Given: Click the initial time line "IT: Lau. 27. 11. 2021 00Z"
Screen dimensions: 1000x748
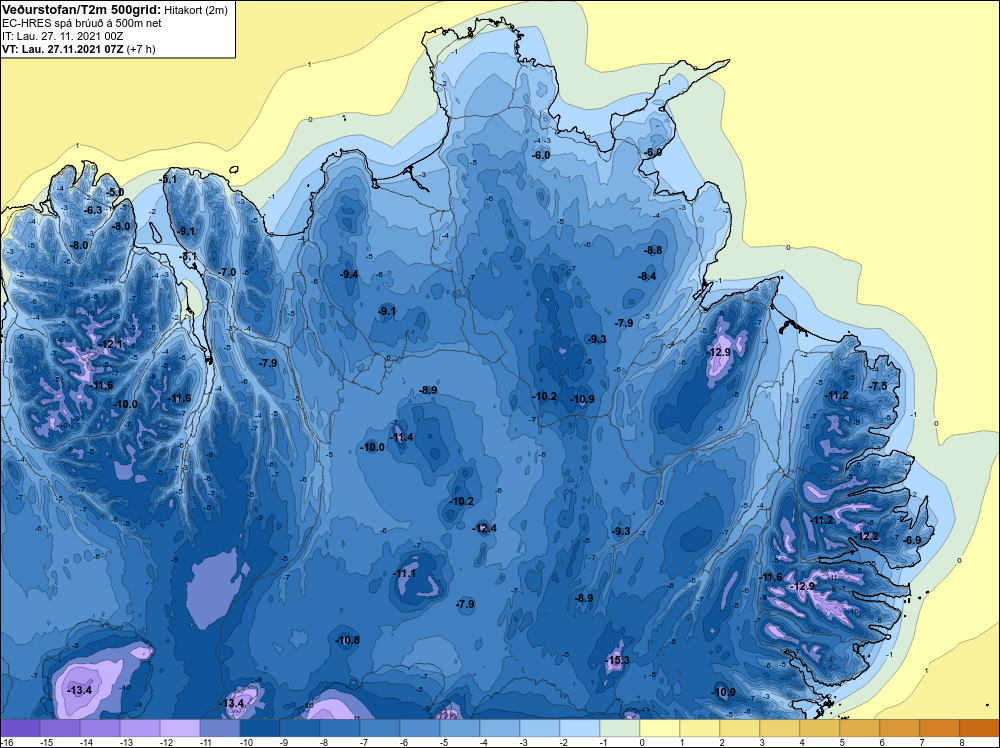Looking at the screenshot, I should 62,36.
